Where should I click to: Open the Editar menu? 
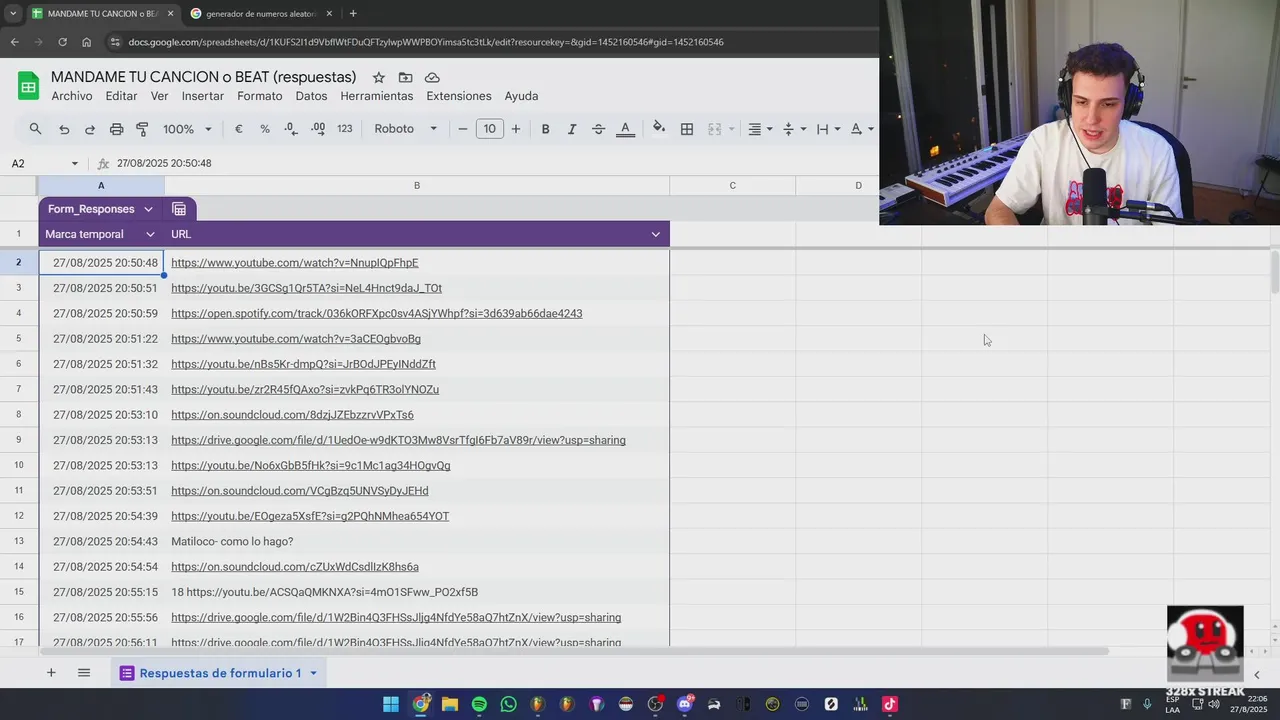(121, 96)
